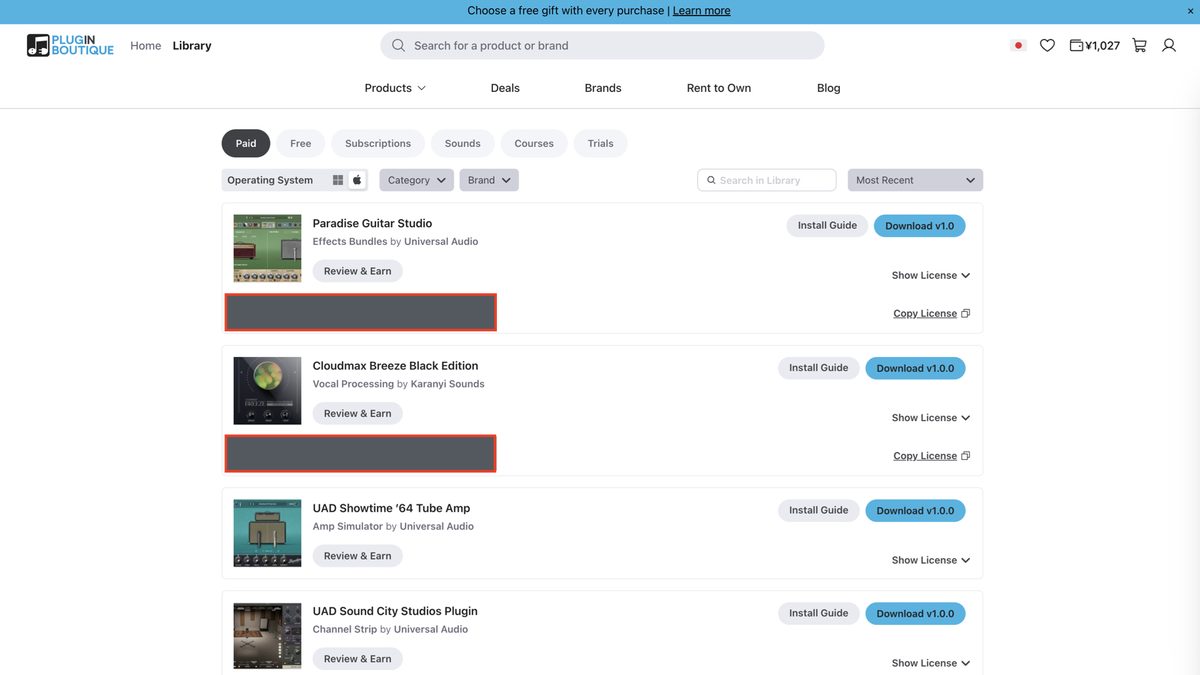Select the Free filter pill
This screenshot has width=1200, height=675.
point(301,143)
